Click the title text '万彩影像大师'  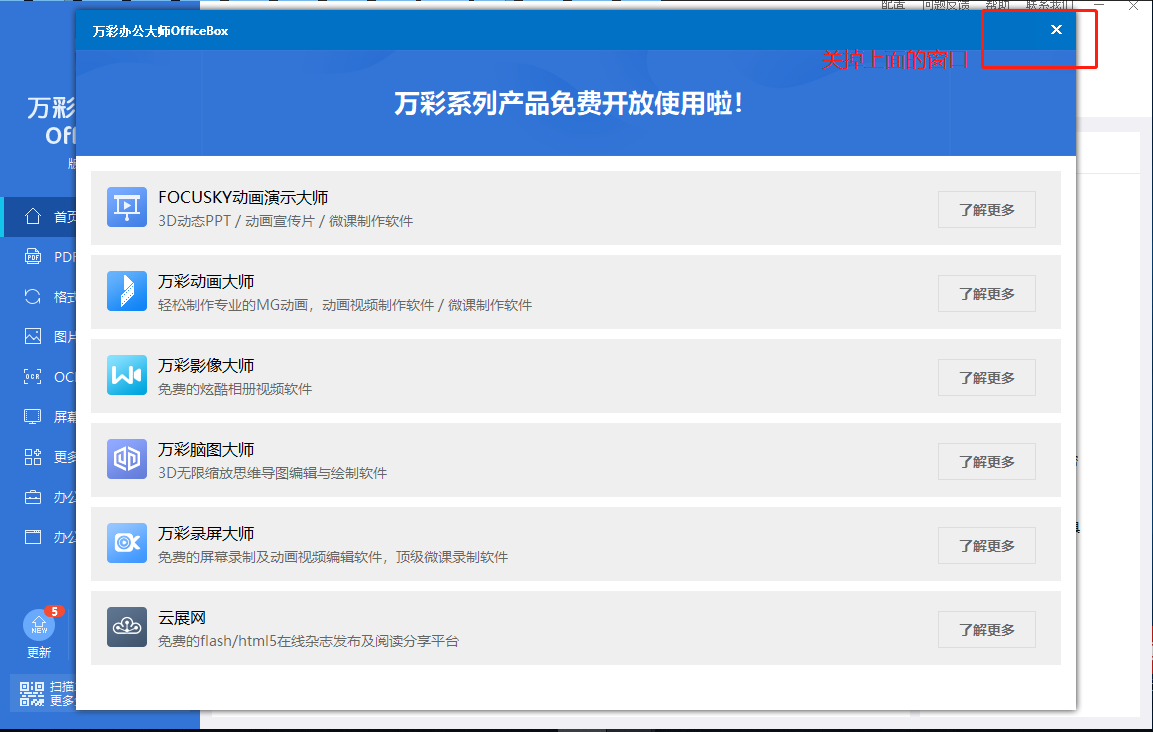206,366
